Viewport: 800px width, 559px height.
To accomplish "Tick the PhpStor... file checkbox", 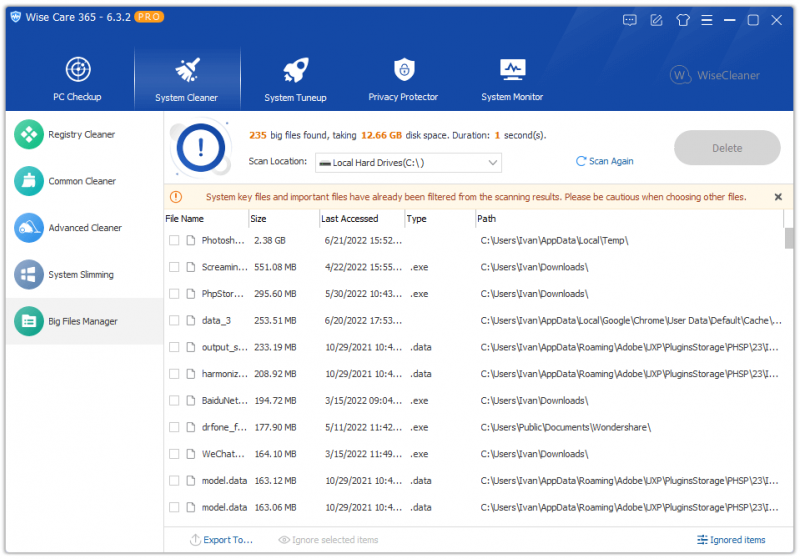I will pyautogui.click(x=174, y=294).
